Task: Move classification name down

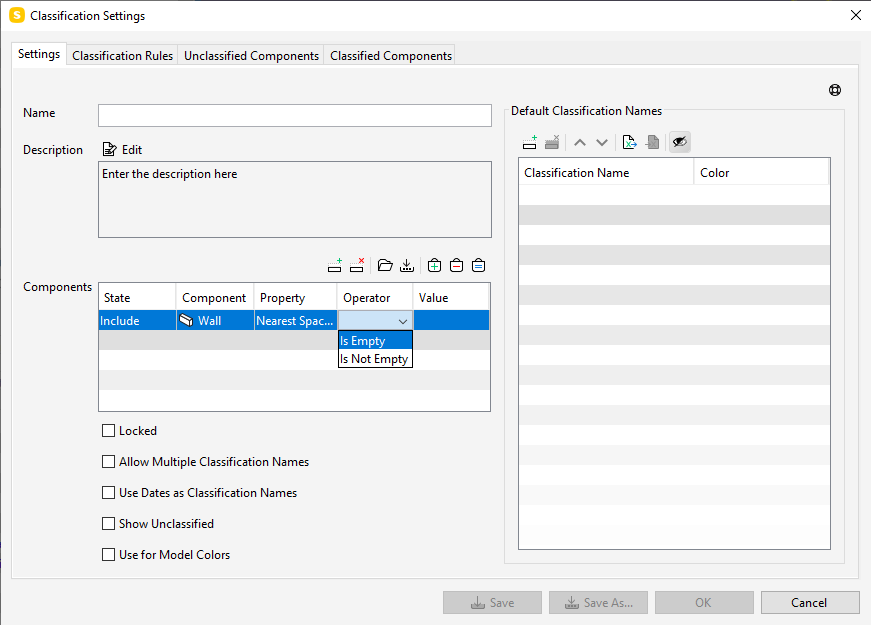Action: pyautogui.click(x=602, y=143)
